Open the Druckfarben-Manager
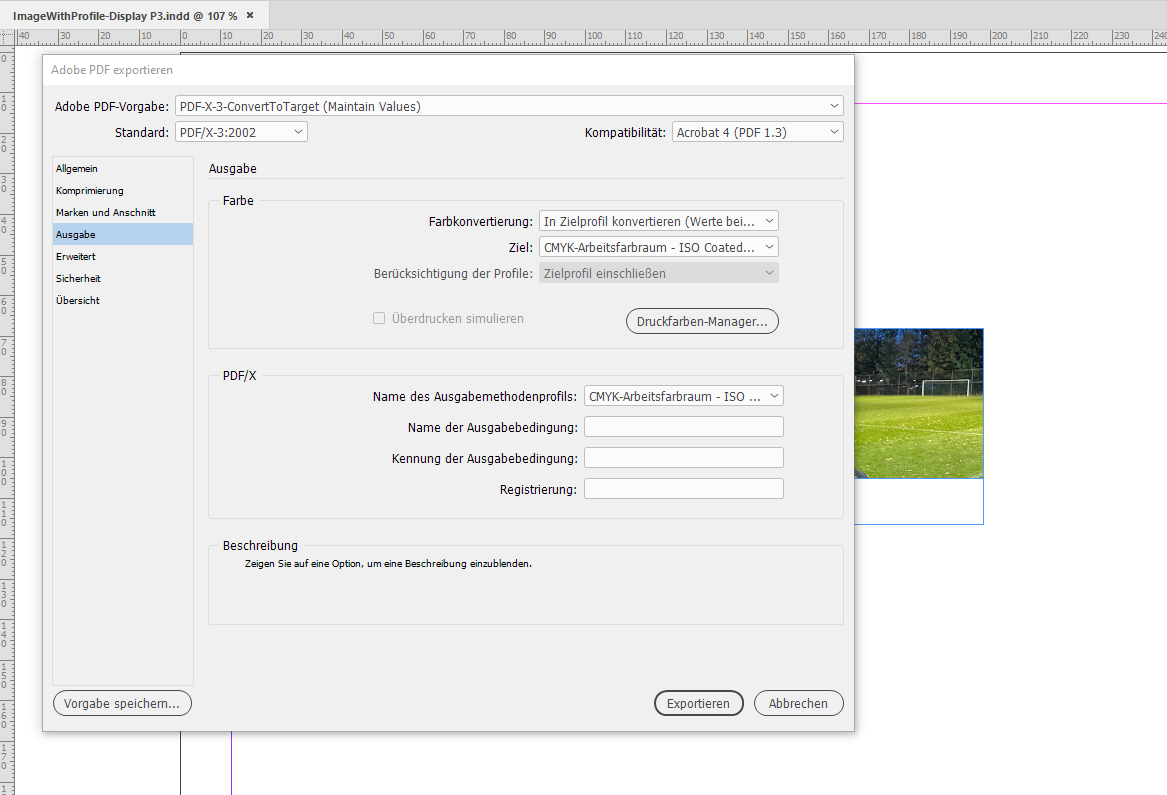Viewport: 1167px width, 795px height. point(701,321)
